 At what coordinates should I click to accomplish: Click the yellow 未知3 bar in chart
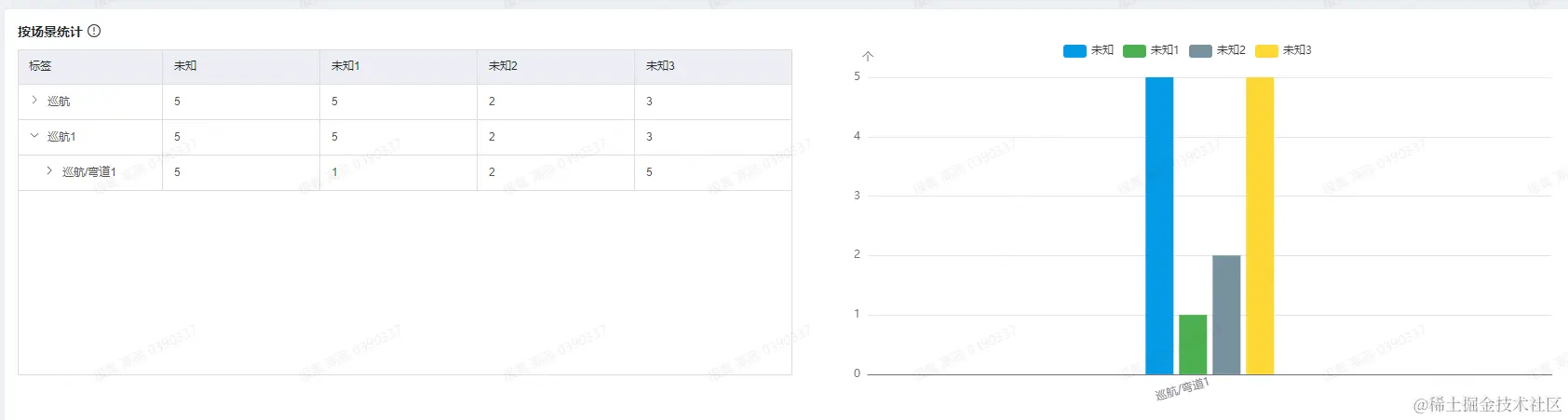pos(1260,225)
